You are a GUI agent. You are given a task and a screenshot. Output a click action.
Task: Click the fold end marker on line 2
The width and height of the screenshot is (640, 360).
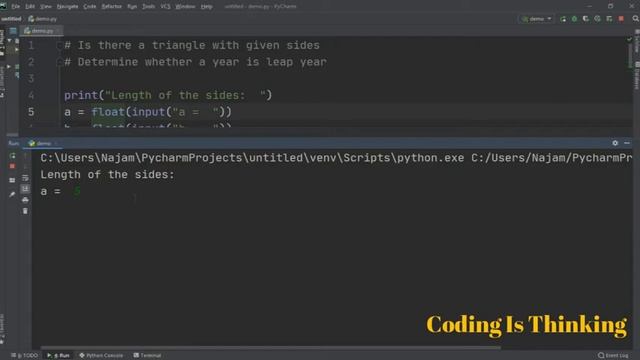tap(59, 62)
